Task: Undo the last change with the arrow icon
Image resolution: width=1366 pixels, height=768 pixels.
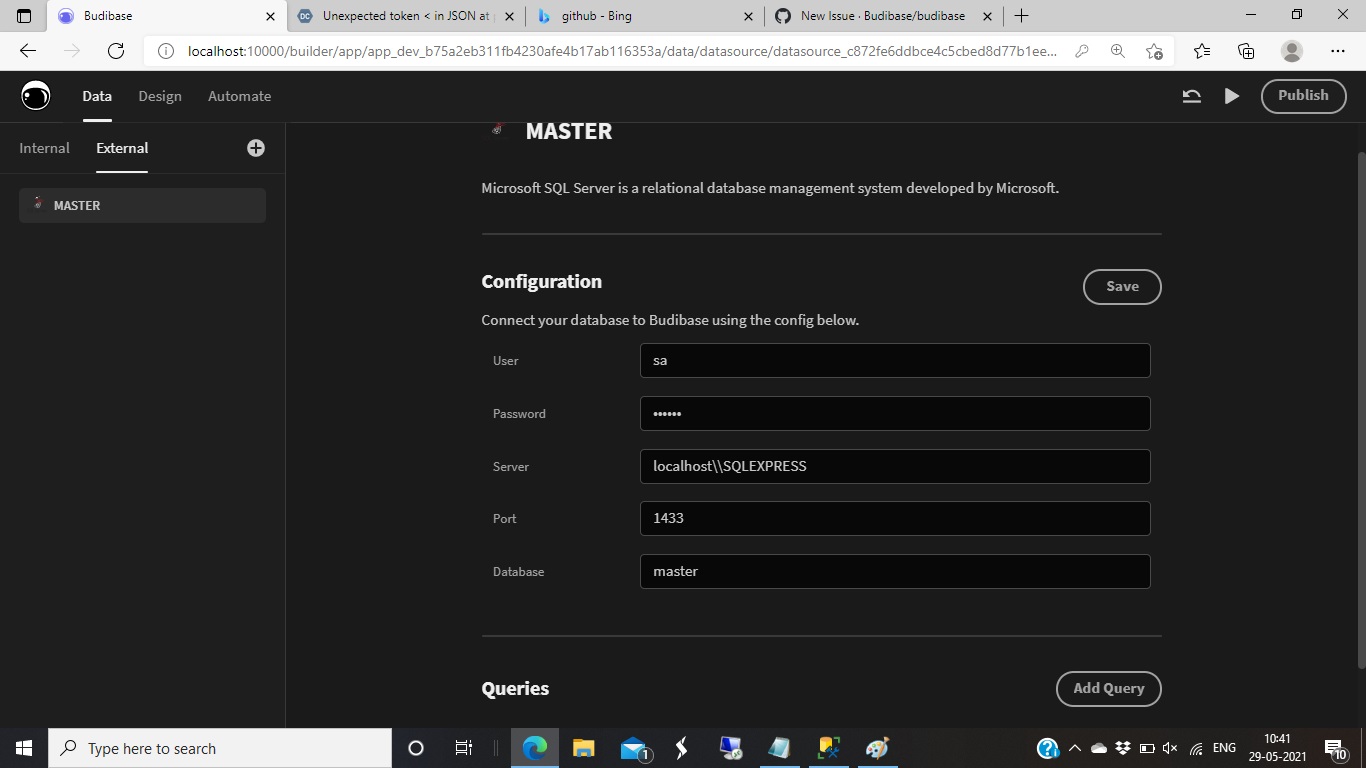Action: (x=1190, y=95)
